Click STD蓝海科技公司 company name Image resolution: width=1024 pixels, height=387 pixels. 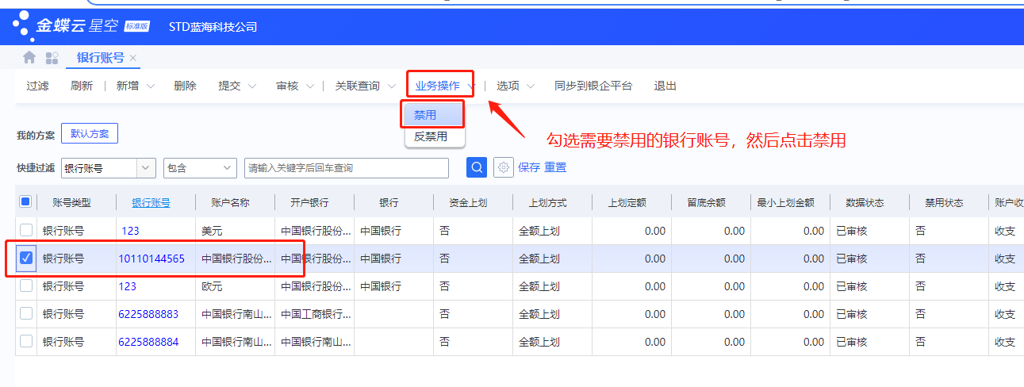point(213,27)
